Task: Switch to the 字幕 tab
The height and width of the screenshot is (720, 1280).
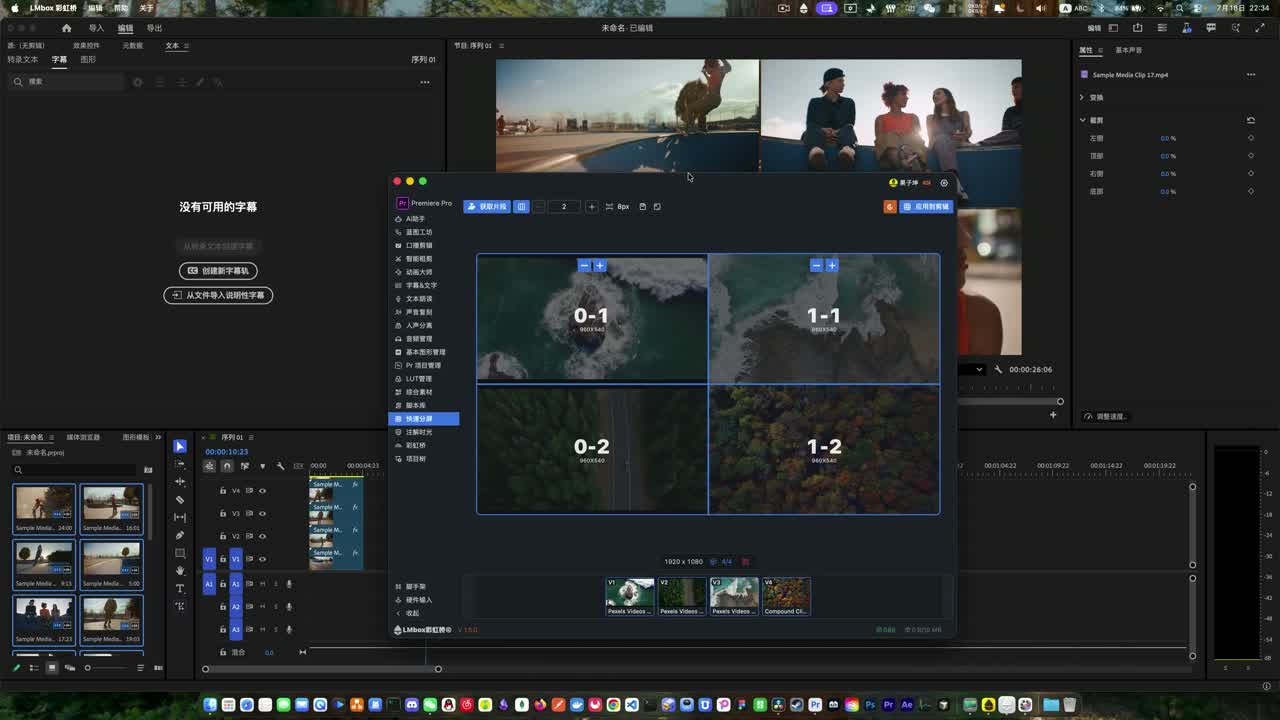Action: point(59,60)
